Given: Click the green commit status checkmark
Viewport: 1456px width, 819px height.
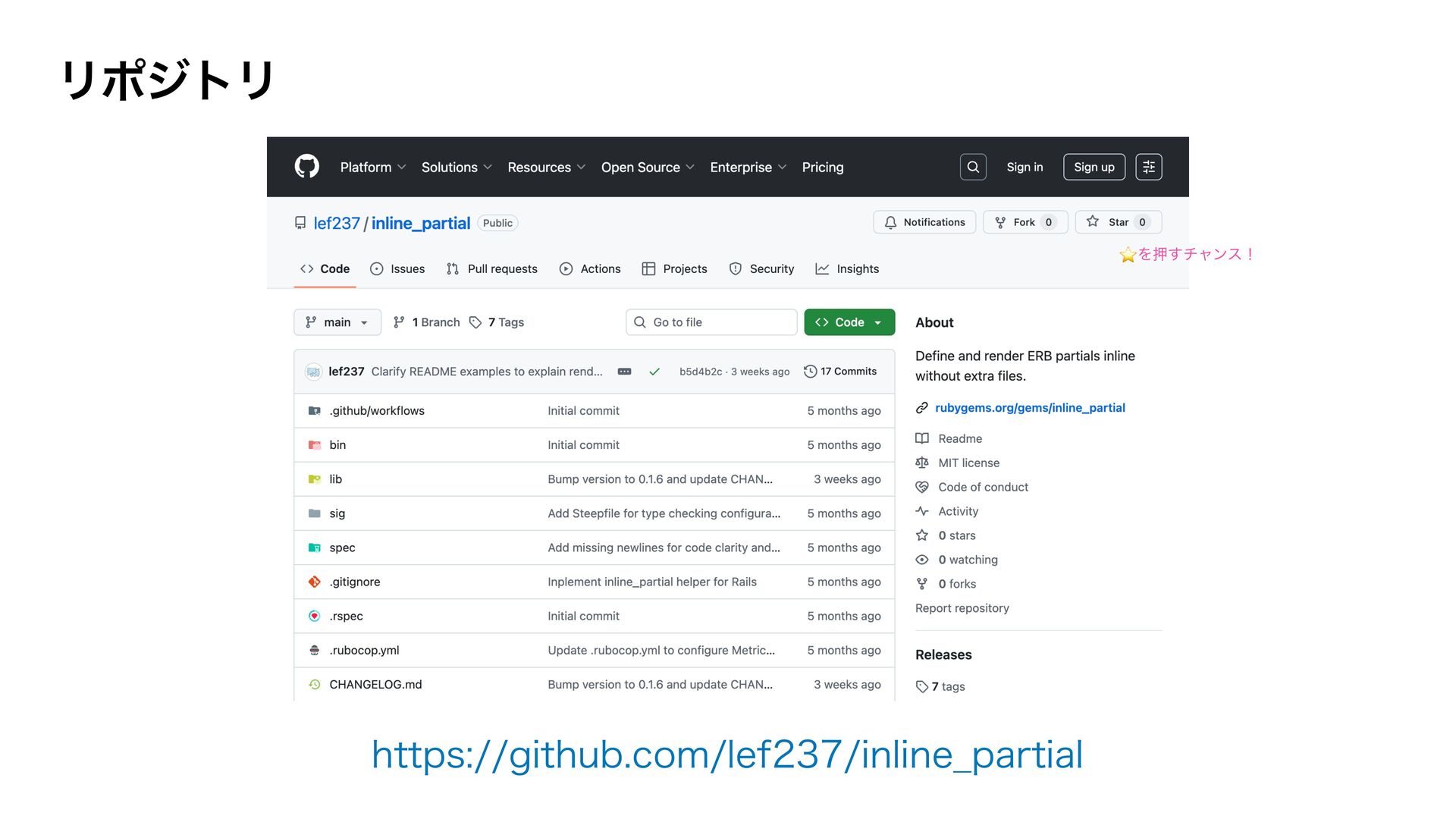Looking at the screenshot, I should tap(654, 372).
